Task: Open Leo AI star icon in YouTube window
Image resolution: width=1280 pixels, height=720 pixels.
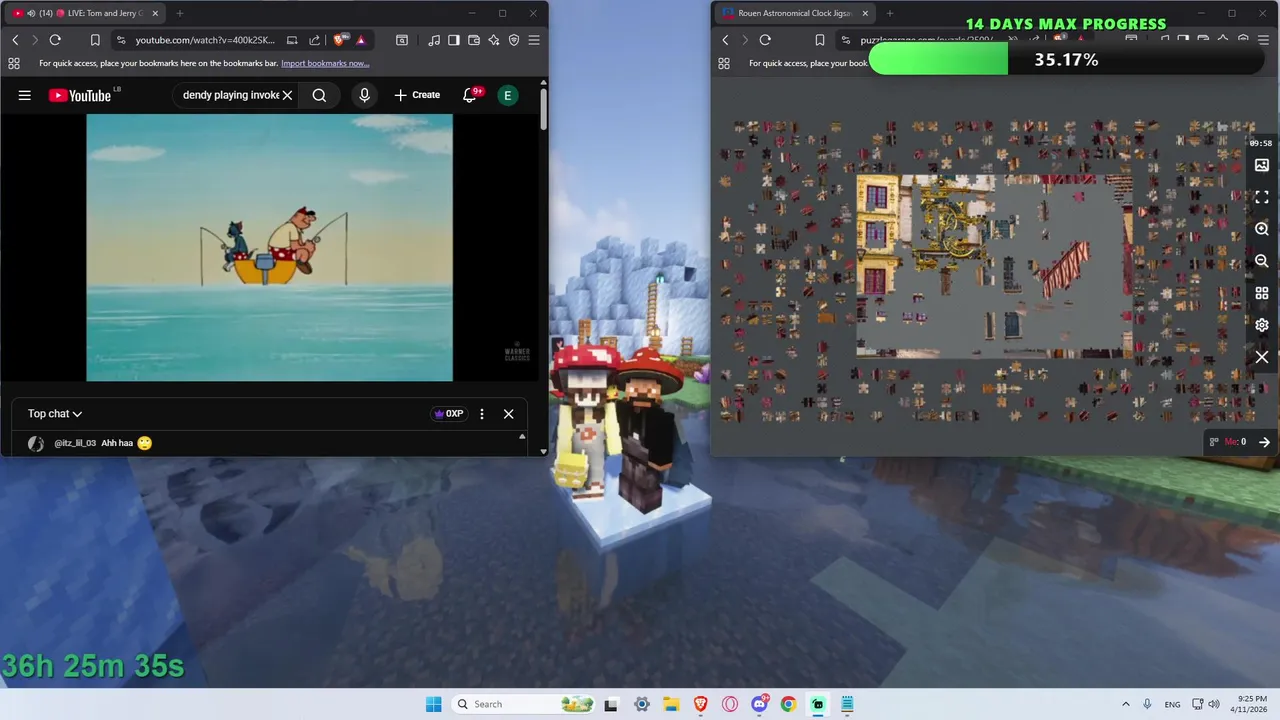Action: pos(494,40)
